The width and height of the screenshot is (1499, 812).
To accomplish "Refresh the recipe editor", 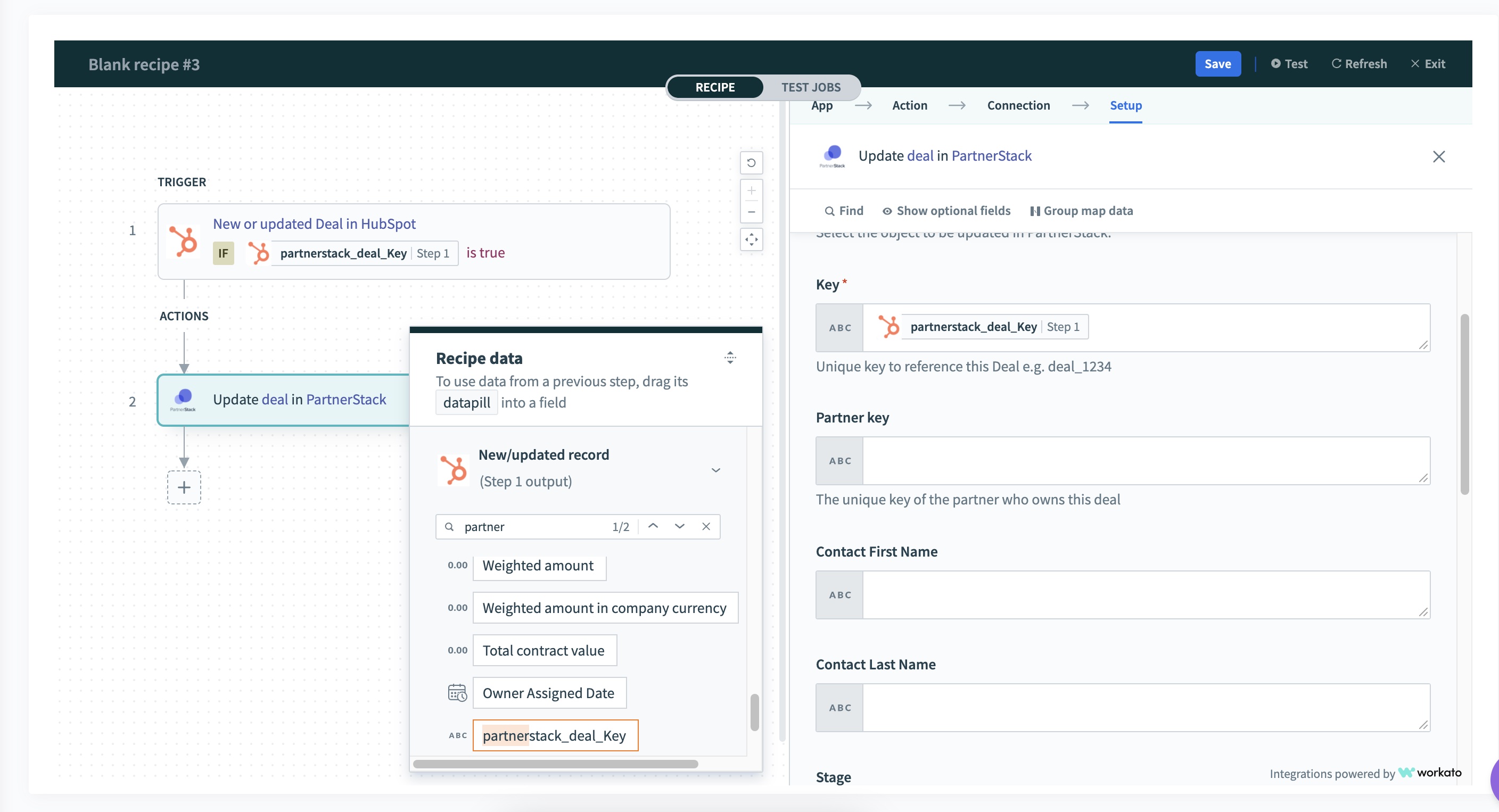I will pos(1359,64).
